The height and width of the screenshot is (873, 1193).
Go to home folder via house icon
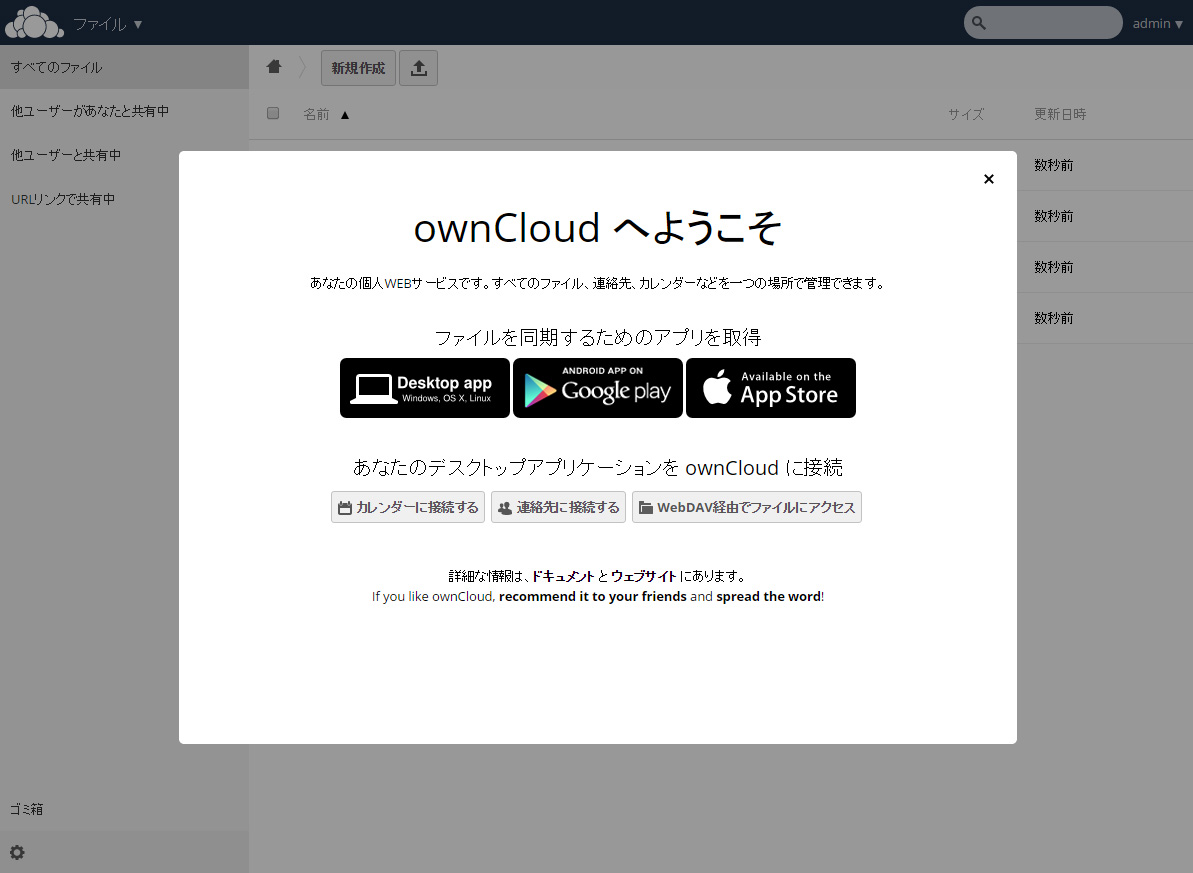274,67
